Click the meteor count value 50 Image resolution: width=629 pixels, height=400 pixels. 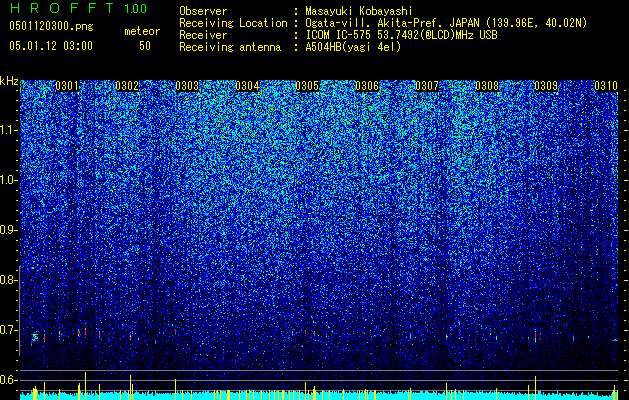[x=145, y=46]
